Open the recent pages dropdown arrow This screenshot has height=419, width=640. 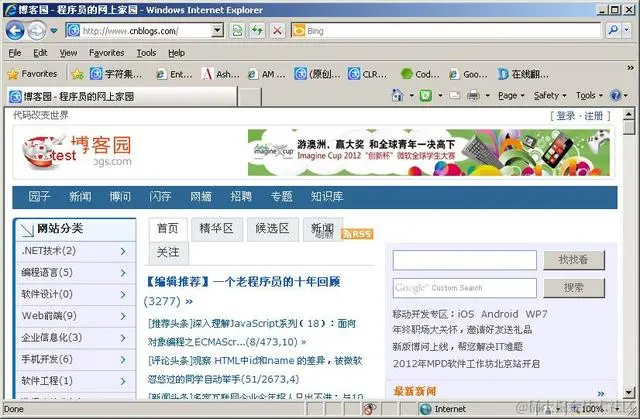(x=54, y=31)
